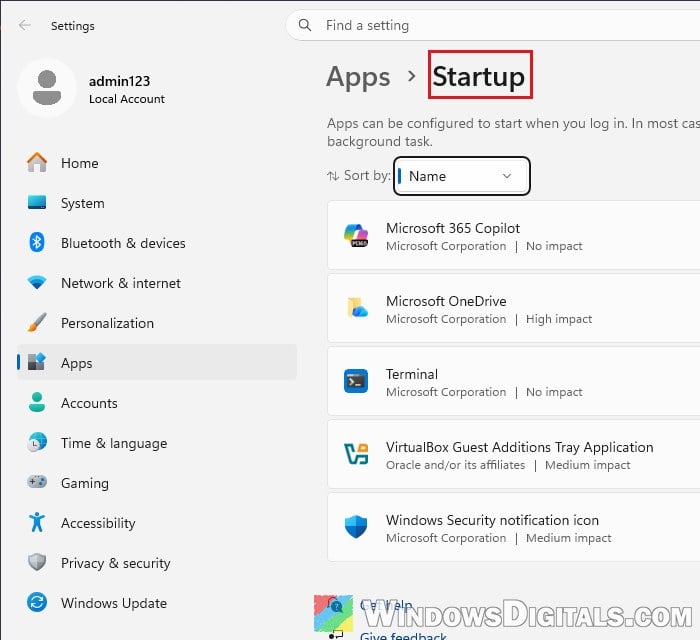Click the search magnifier icon
Viewport: 700px width, 640px height.
tap(305, 25)
